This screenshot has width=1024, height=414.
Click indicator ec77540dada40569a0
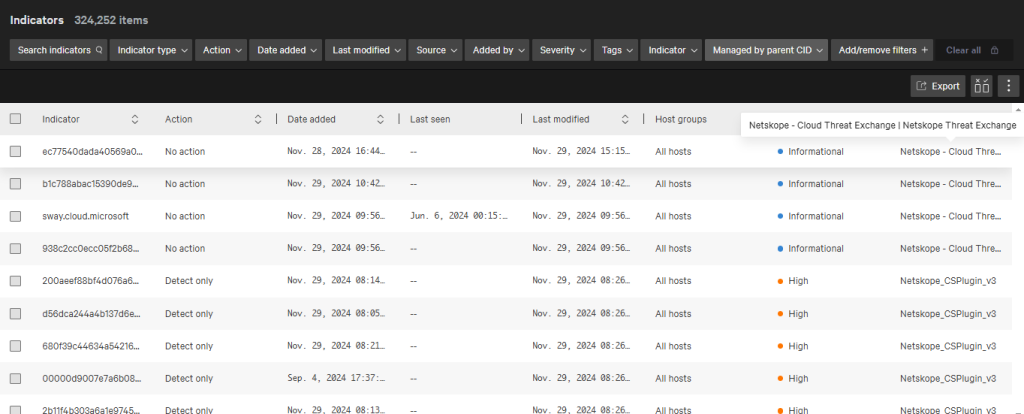tap(92, 151)
